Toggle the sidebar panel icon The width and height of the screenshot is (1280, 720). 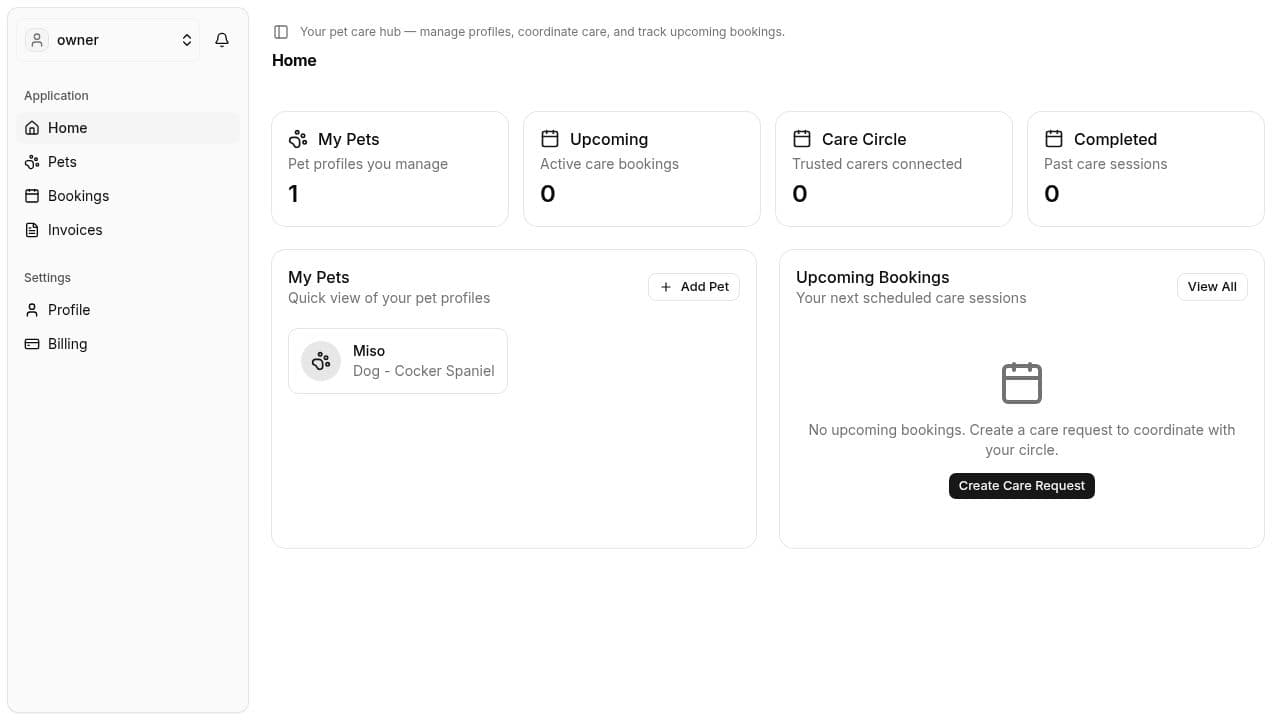pyautogui.click(x=281, y=32)
